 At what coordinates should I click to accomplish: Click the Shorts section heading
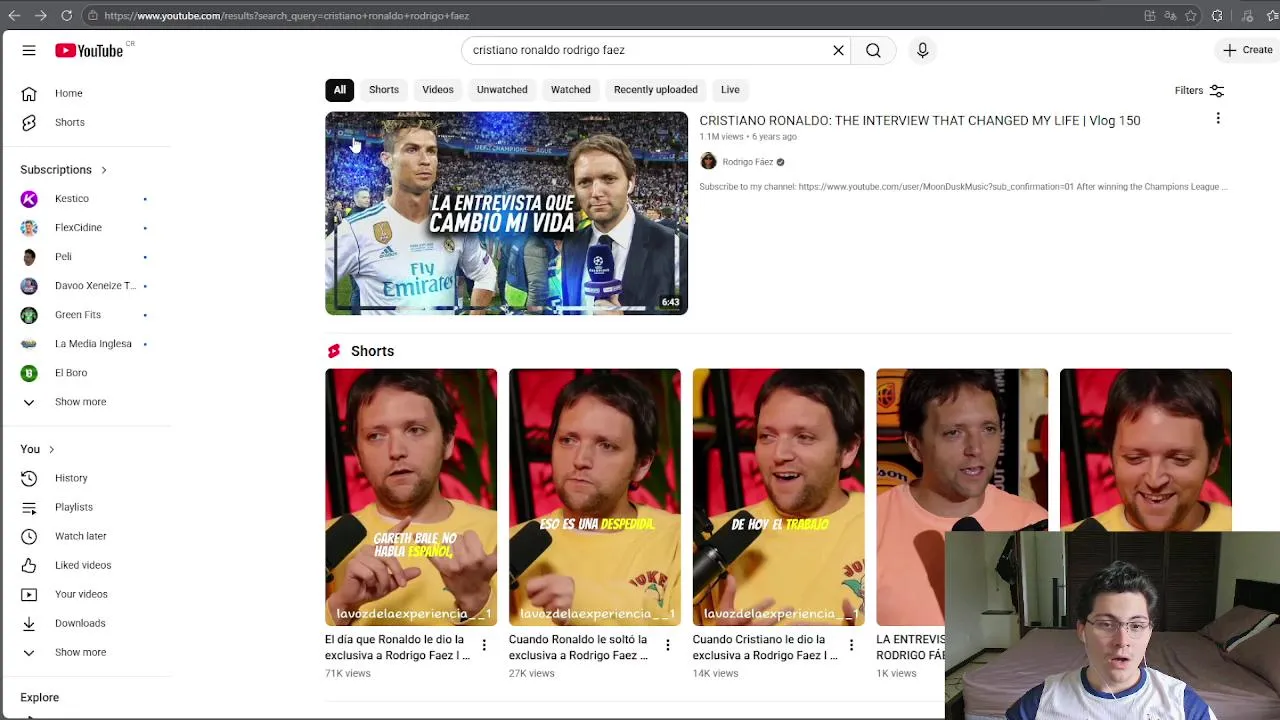(x=372, y=351)
